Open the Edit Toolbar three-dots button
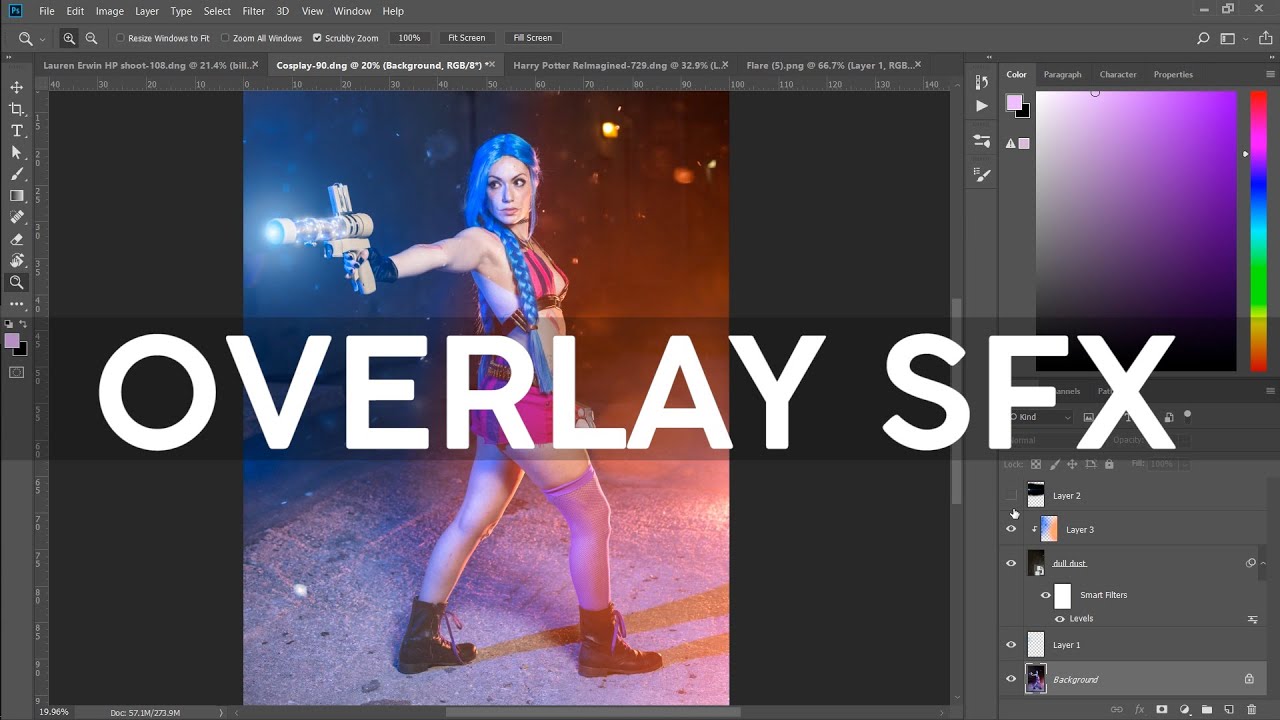1280x720 pixels. pos(16,304)
